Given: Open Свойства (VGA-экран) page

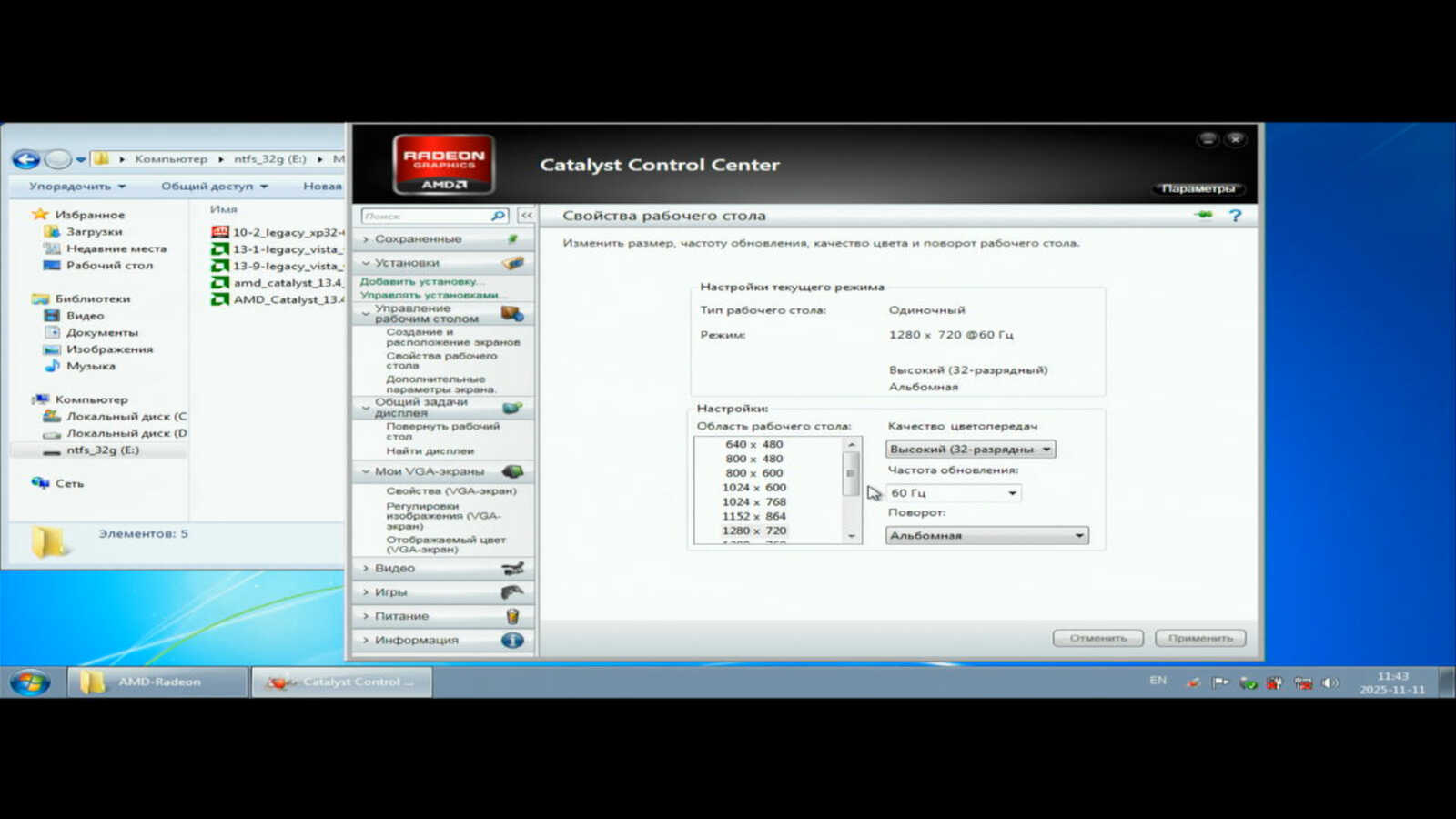Looking at the screenshot, I should 450,491.
